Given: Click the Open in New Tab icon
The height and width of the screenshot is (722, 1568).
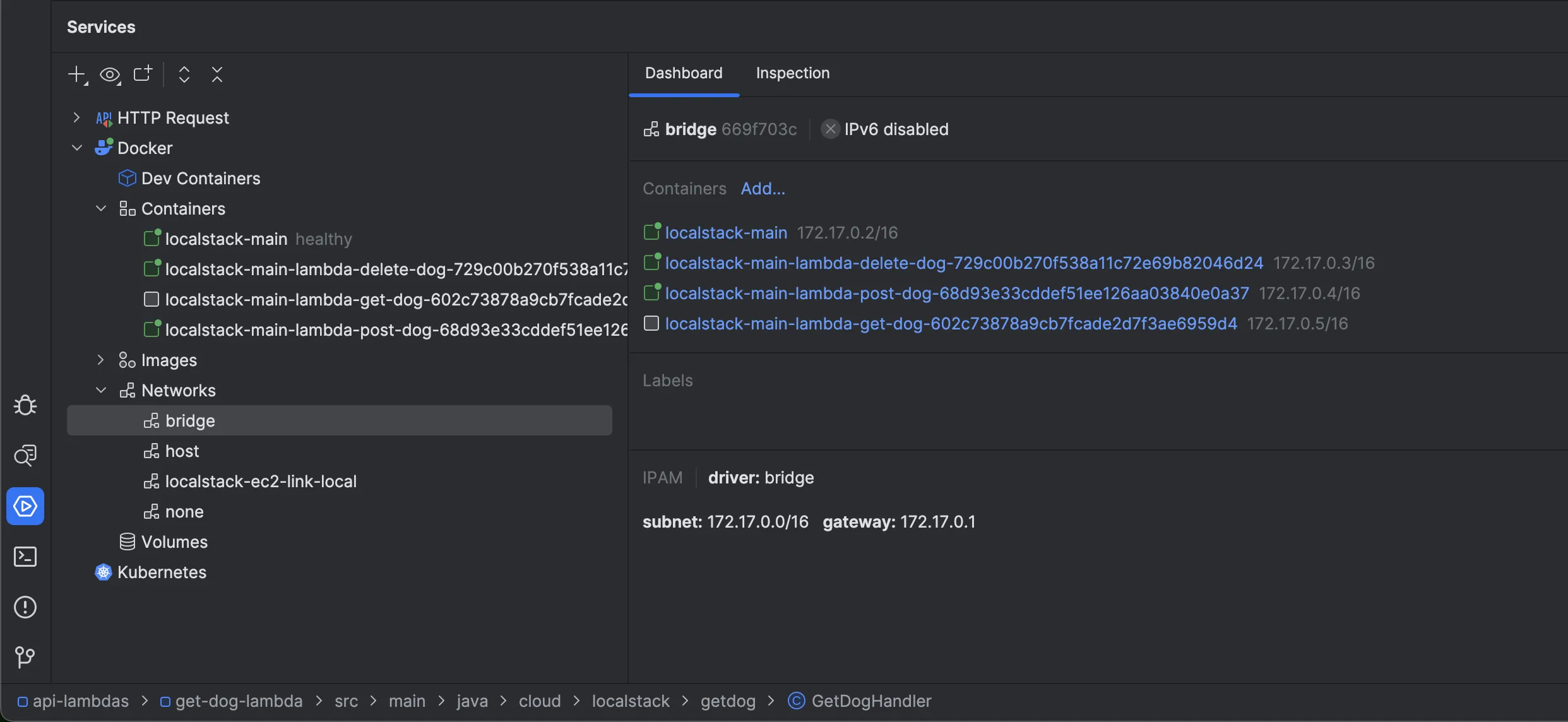Looking at the screenshot, I should [x=142, y=74].
